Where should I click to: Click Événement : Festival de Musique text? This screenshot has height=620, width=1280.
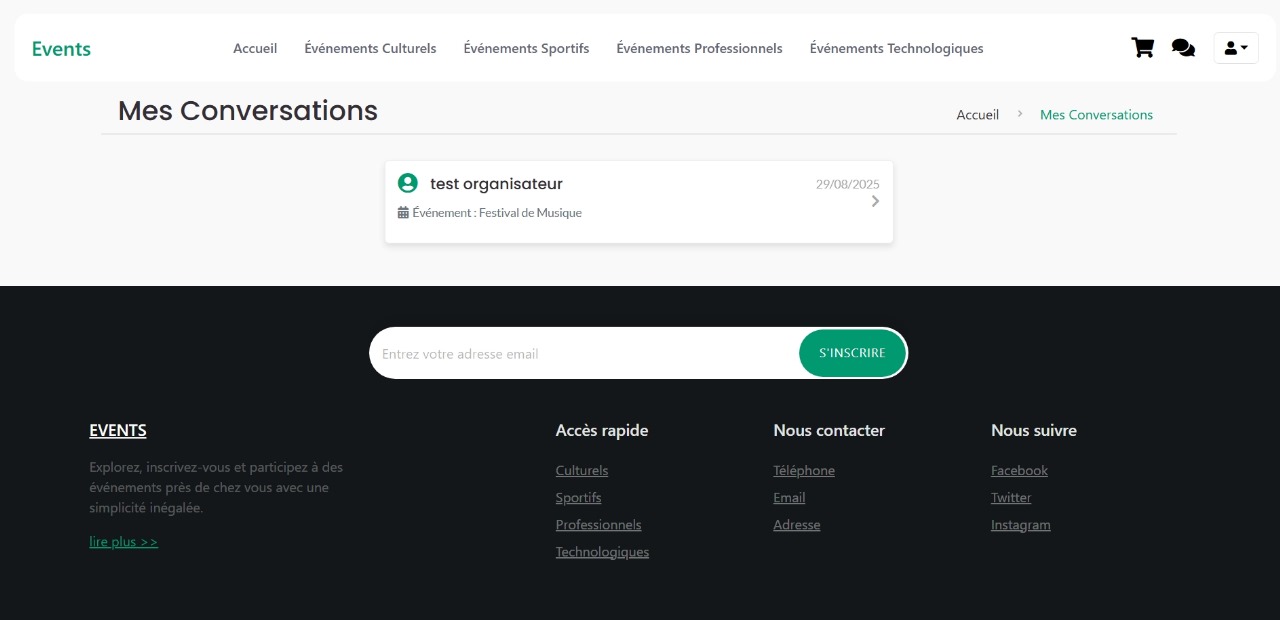[497, 213]
